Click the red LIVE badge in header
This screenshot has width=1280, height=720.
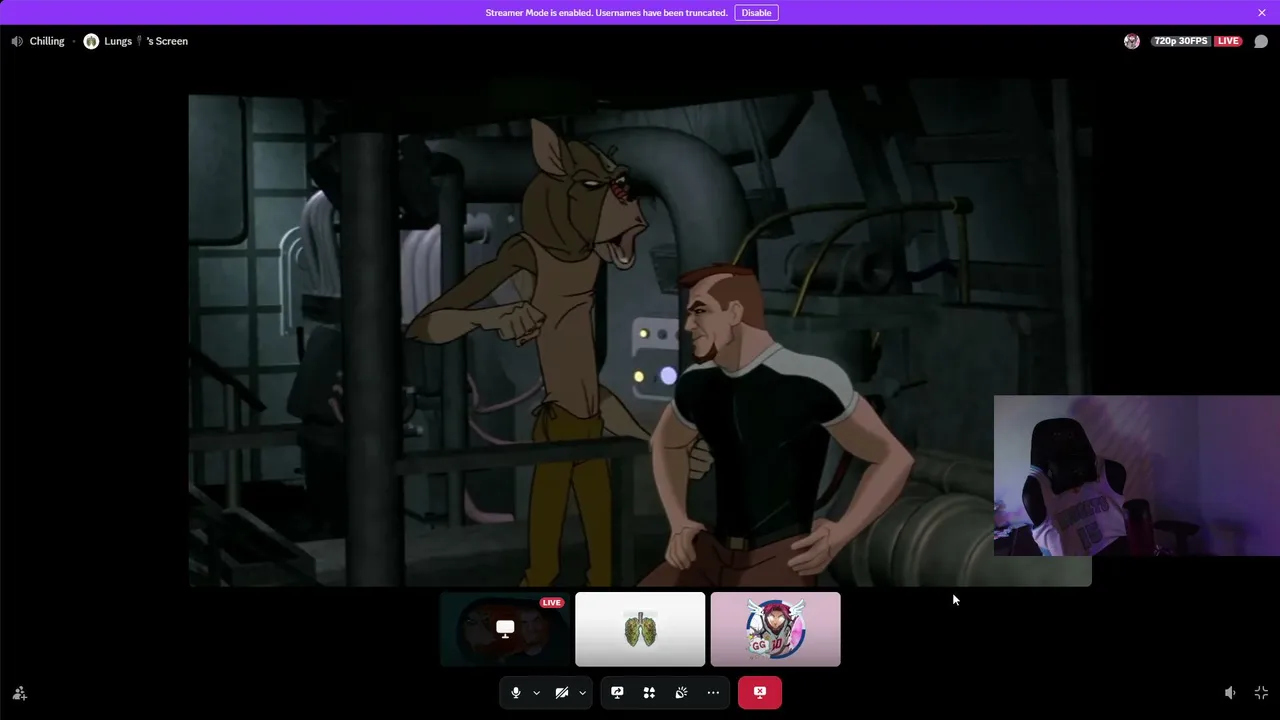pos(1228,41)
